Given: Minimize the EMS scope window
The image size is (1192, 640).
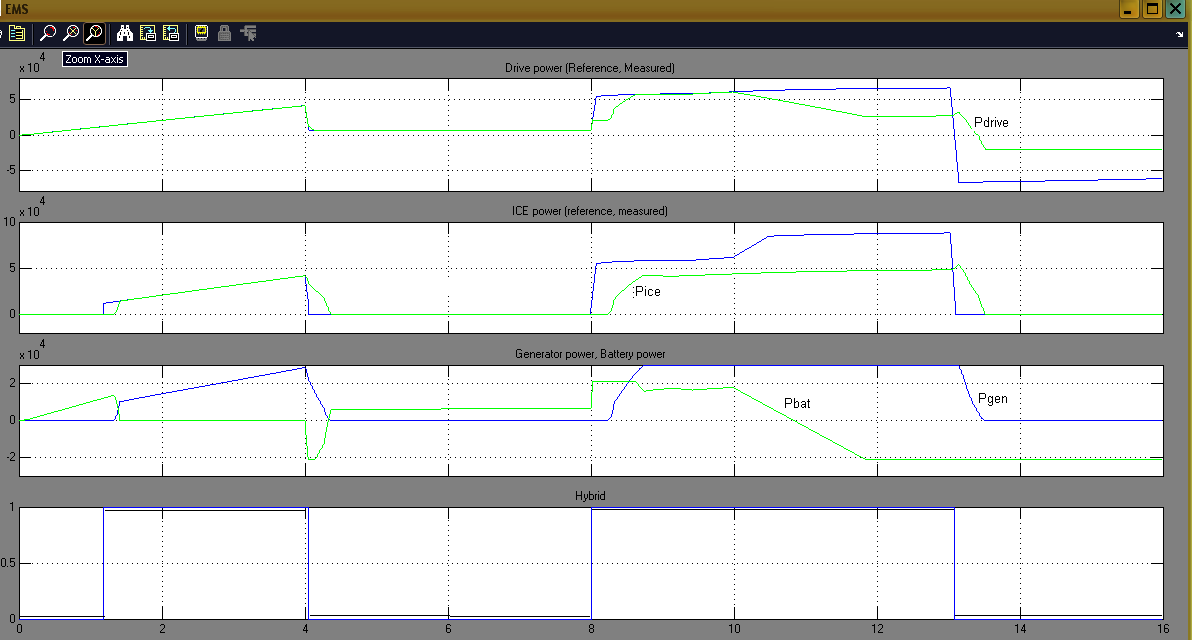Looking at the screenshot, I should pyautogui.click(x=1129, y=9).
